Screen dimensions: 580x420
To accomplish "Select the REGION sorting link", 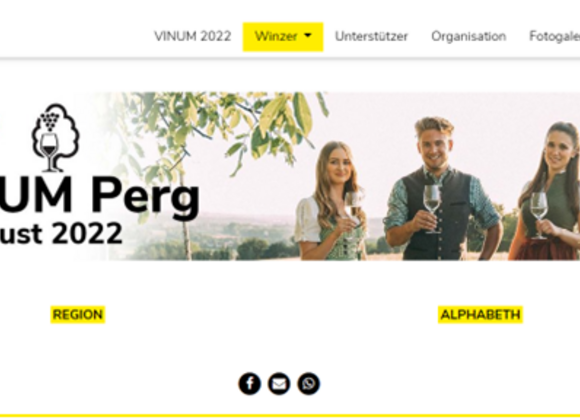I will pyautogui.click(x=78, y=315).
